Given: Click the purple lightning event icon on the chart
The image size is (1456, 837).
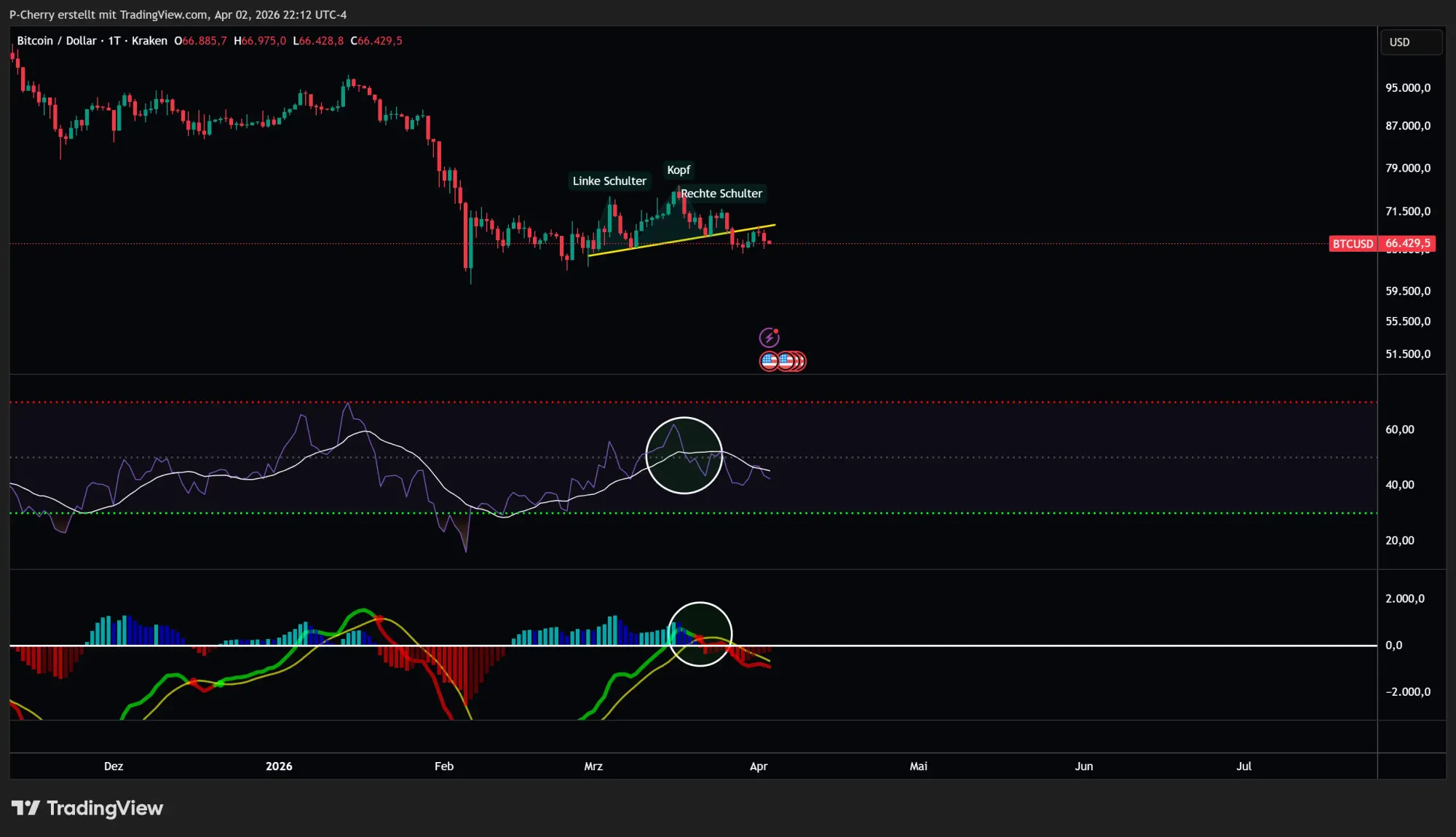Looking at the screenshot, I should click(x=769, y=337).
